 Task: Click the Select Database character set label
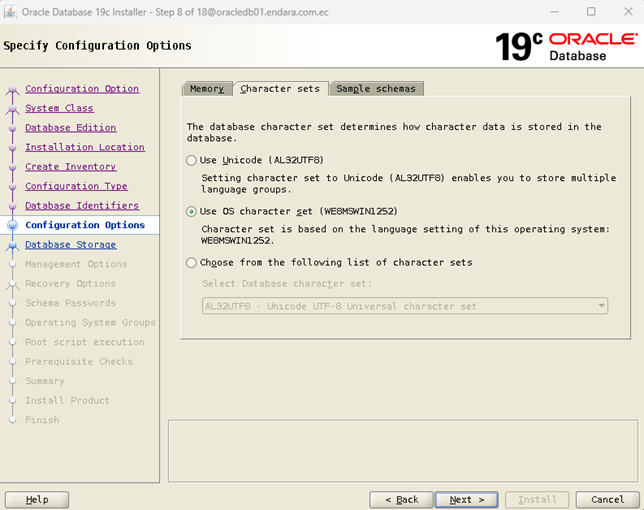tap(287, 284)
